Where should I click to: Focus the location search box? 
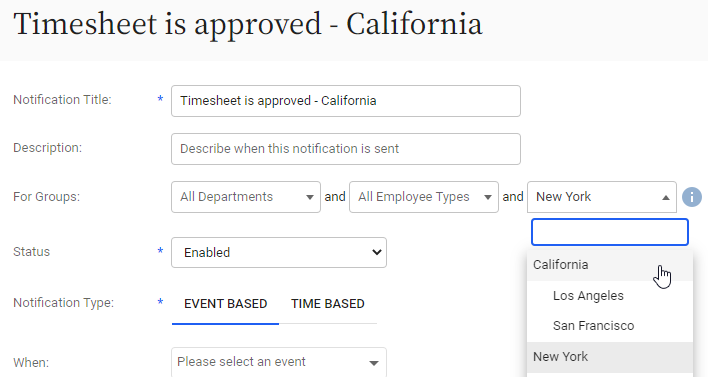pyautogui.click(x=610, y=232)
